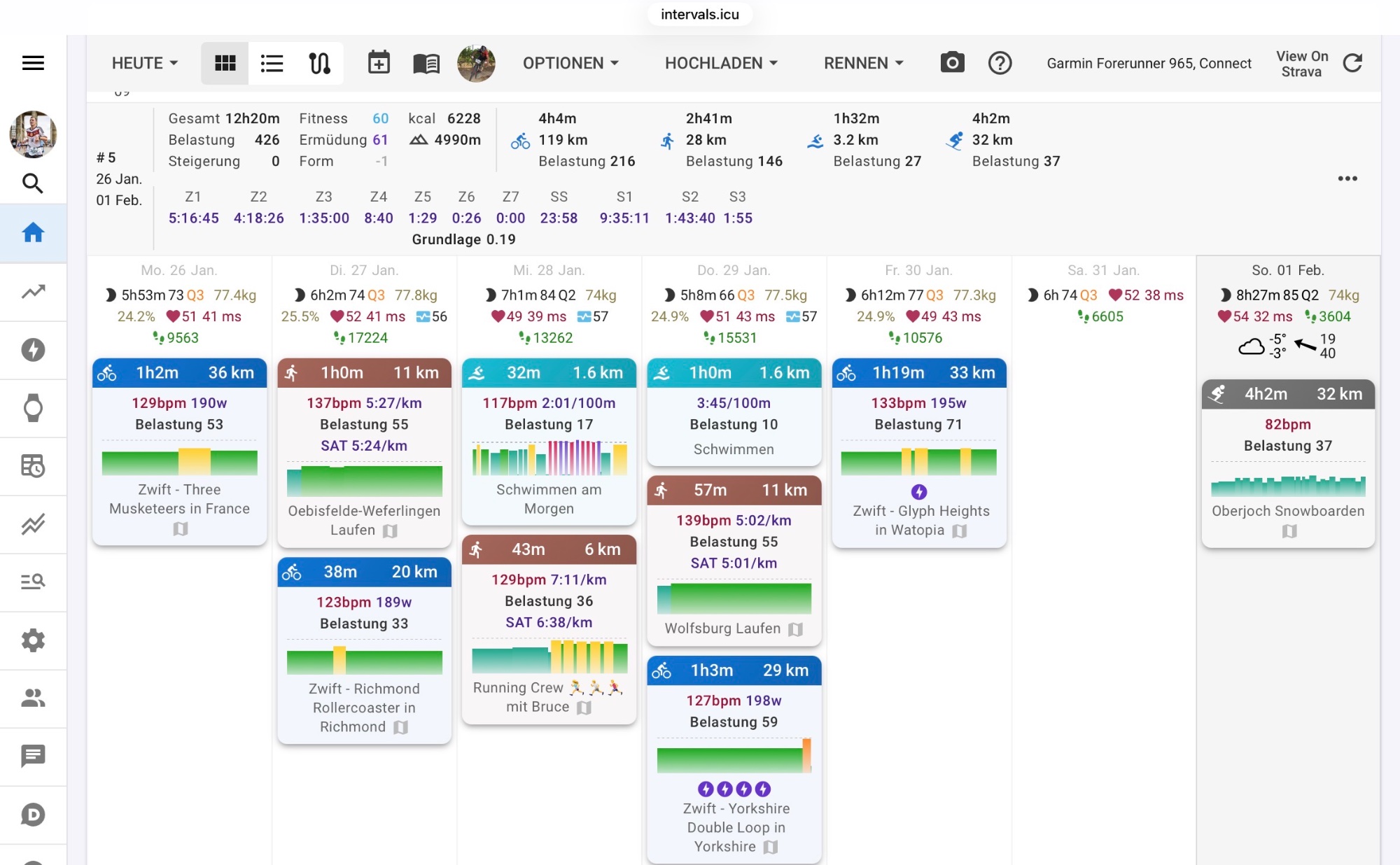Open the RENNEN menu

(863, 63)
